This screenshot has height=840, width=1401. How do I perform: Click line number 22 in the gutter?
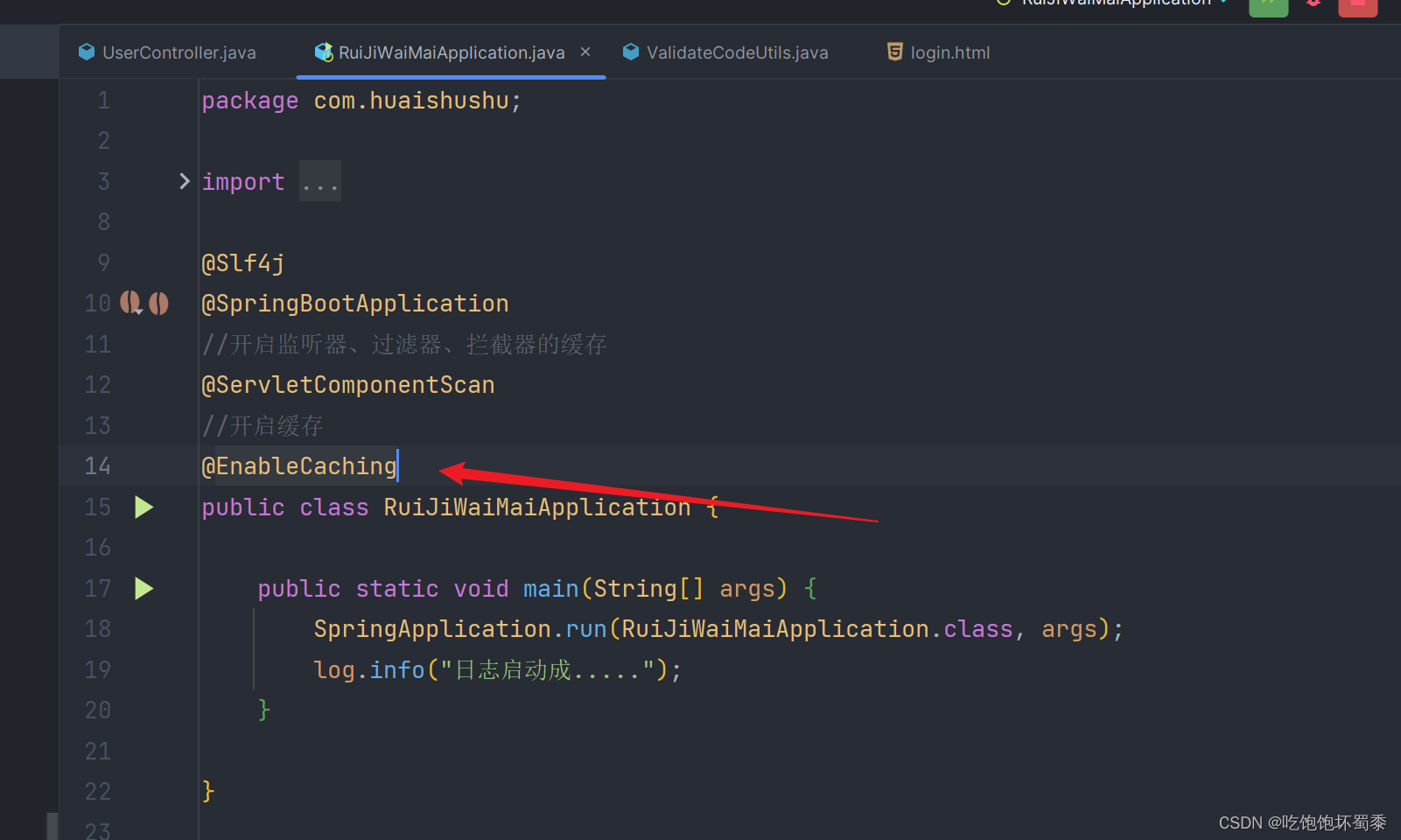[x=98, y=792]
